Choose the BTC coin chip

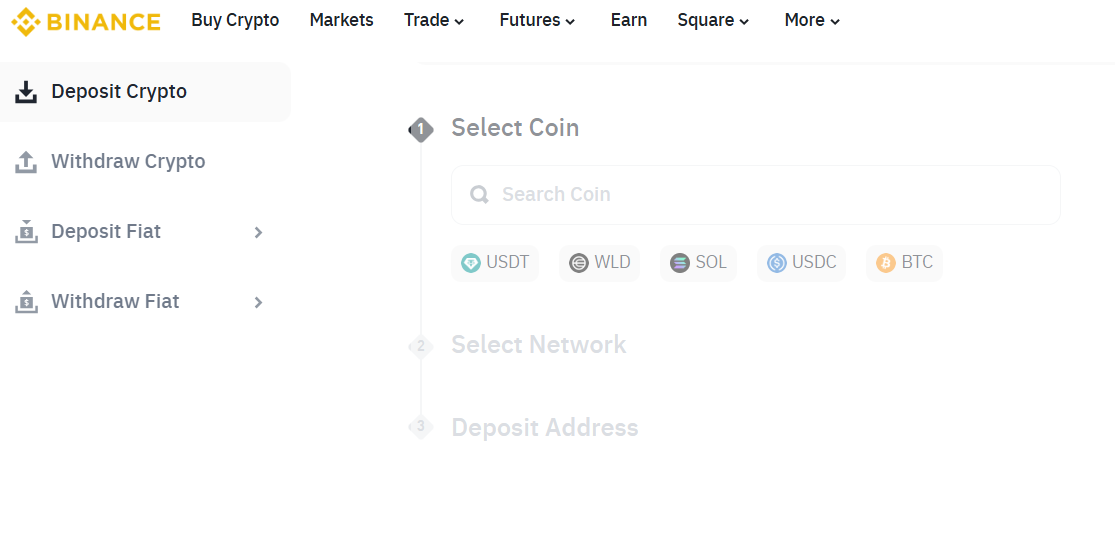click(905, 263)
